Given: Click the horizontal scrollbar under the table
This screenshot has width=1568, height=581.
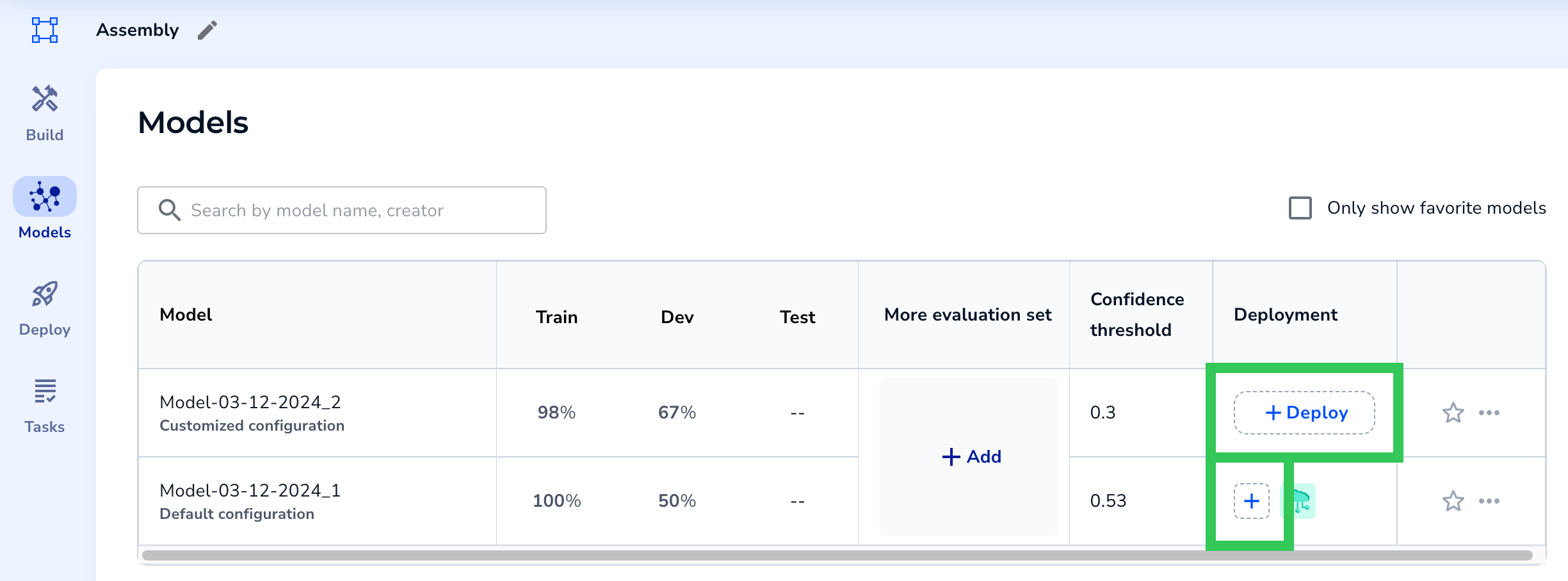Looking at the screenshot, I should pos(832,555).
